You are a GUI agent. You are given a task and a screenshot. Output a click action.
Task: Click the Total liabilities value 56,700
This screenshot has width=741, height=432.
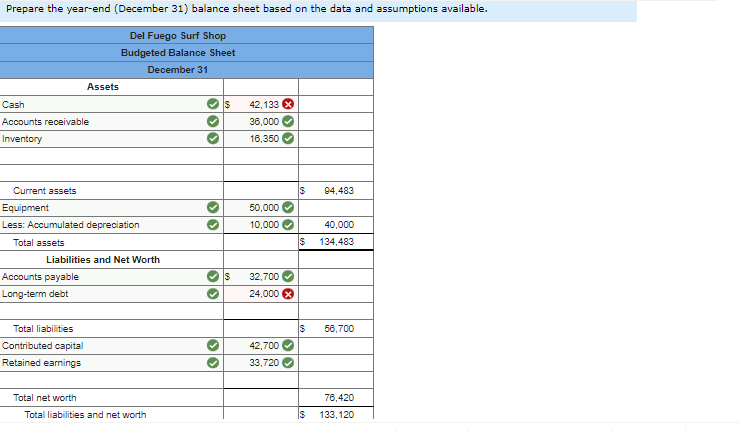tap(339, 328)
